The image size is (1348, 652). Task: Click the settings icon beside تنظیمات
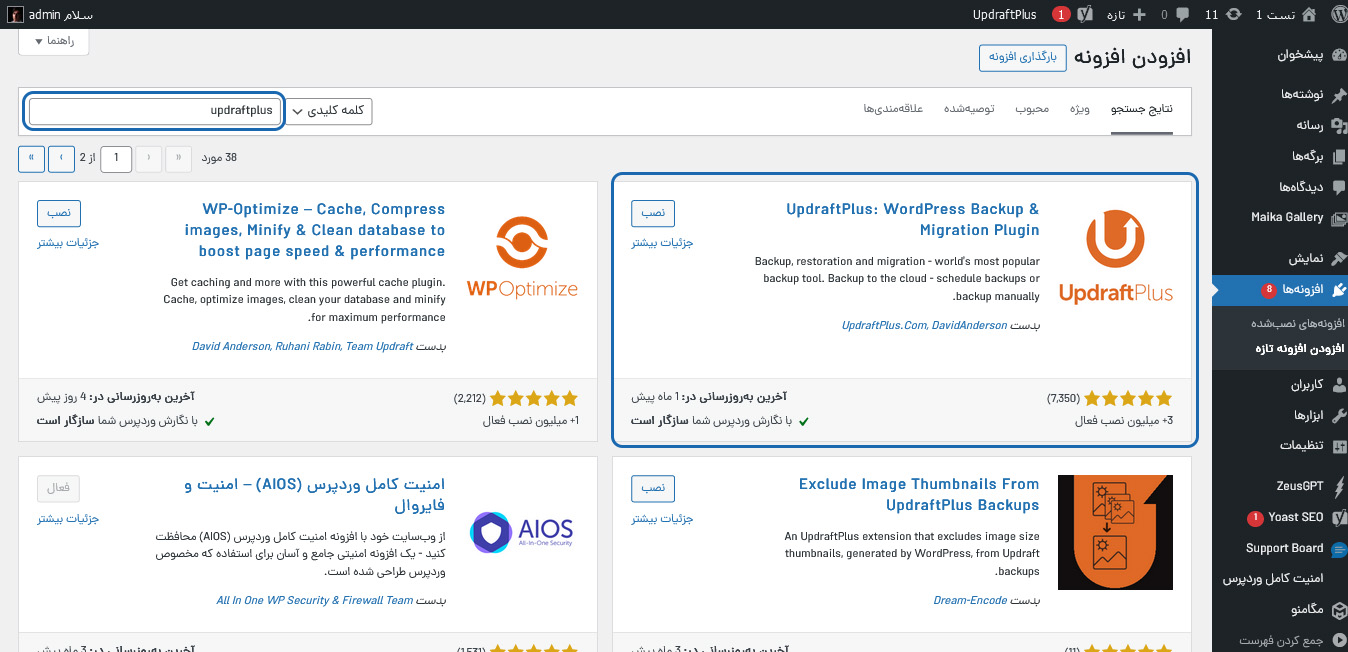click(1338, 446)
